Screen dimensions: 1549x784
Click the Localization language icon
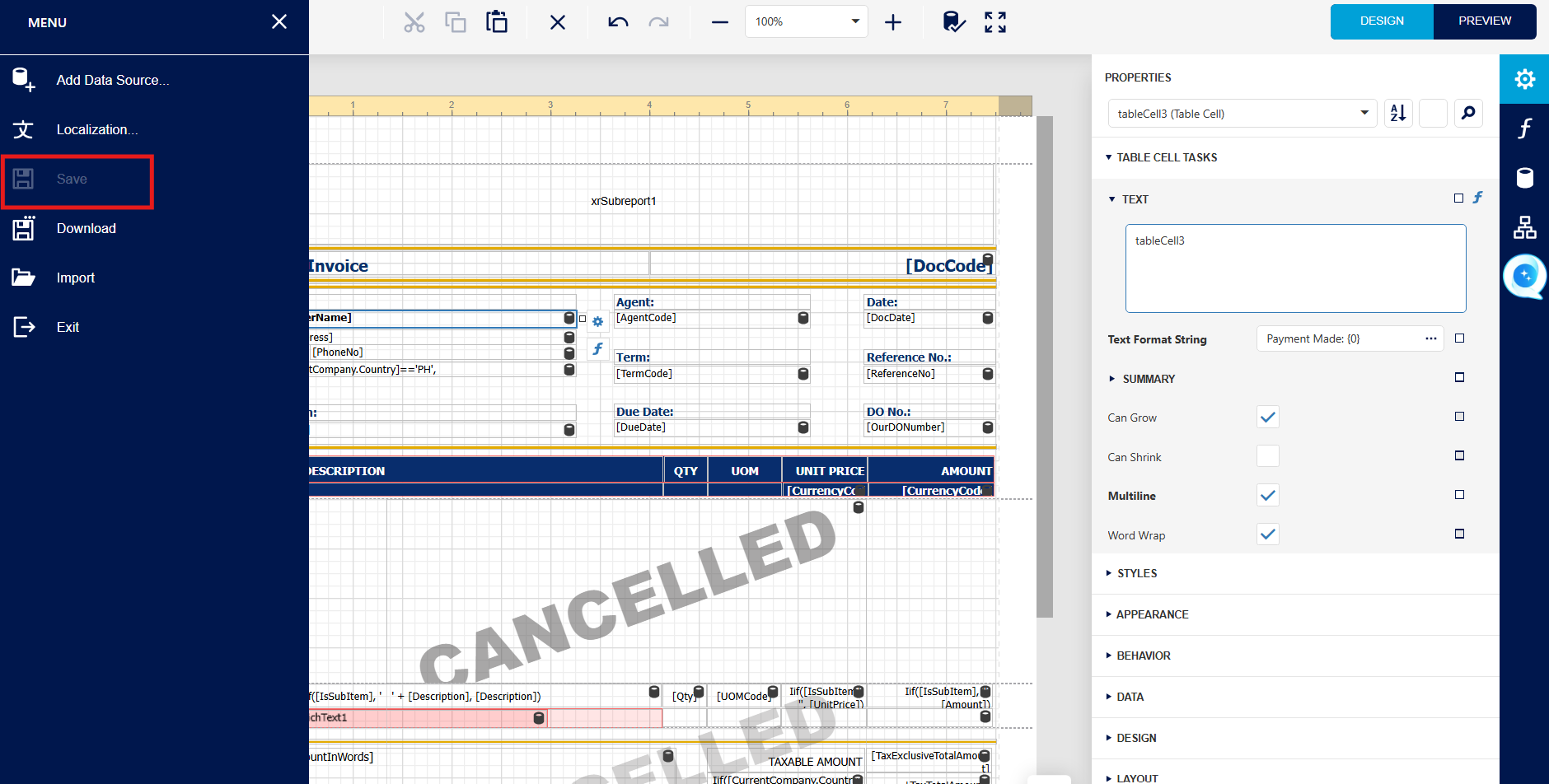(x=23, y=129)
